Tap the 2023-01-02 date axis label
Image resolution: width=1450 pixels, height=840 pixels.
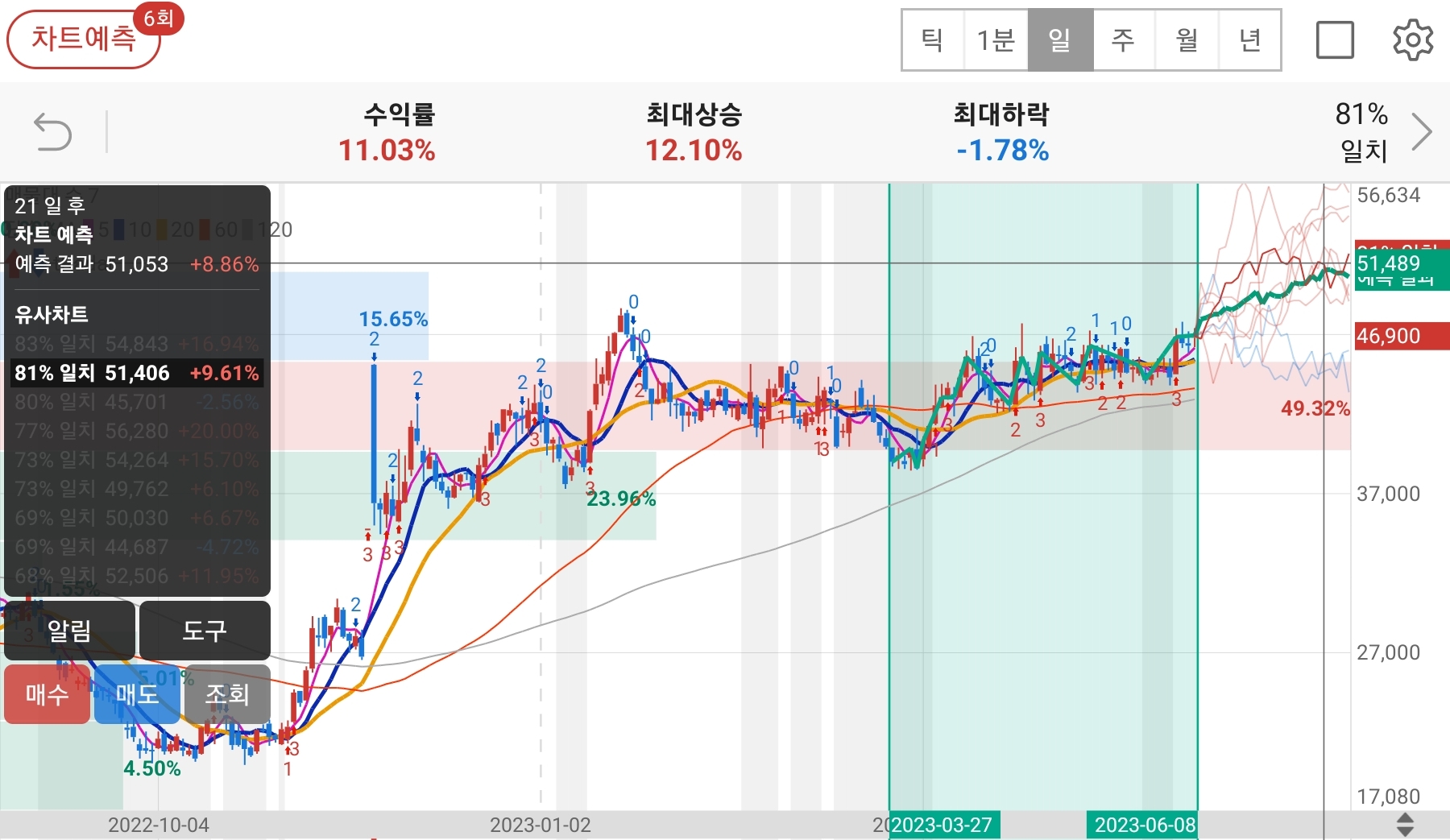[x=541, y=825]
